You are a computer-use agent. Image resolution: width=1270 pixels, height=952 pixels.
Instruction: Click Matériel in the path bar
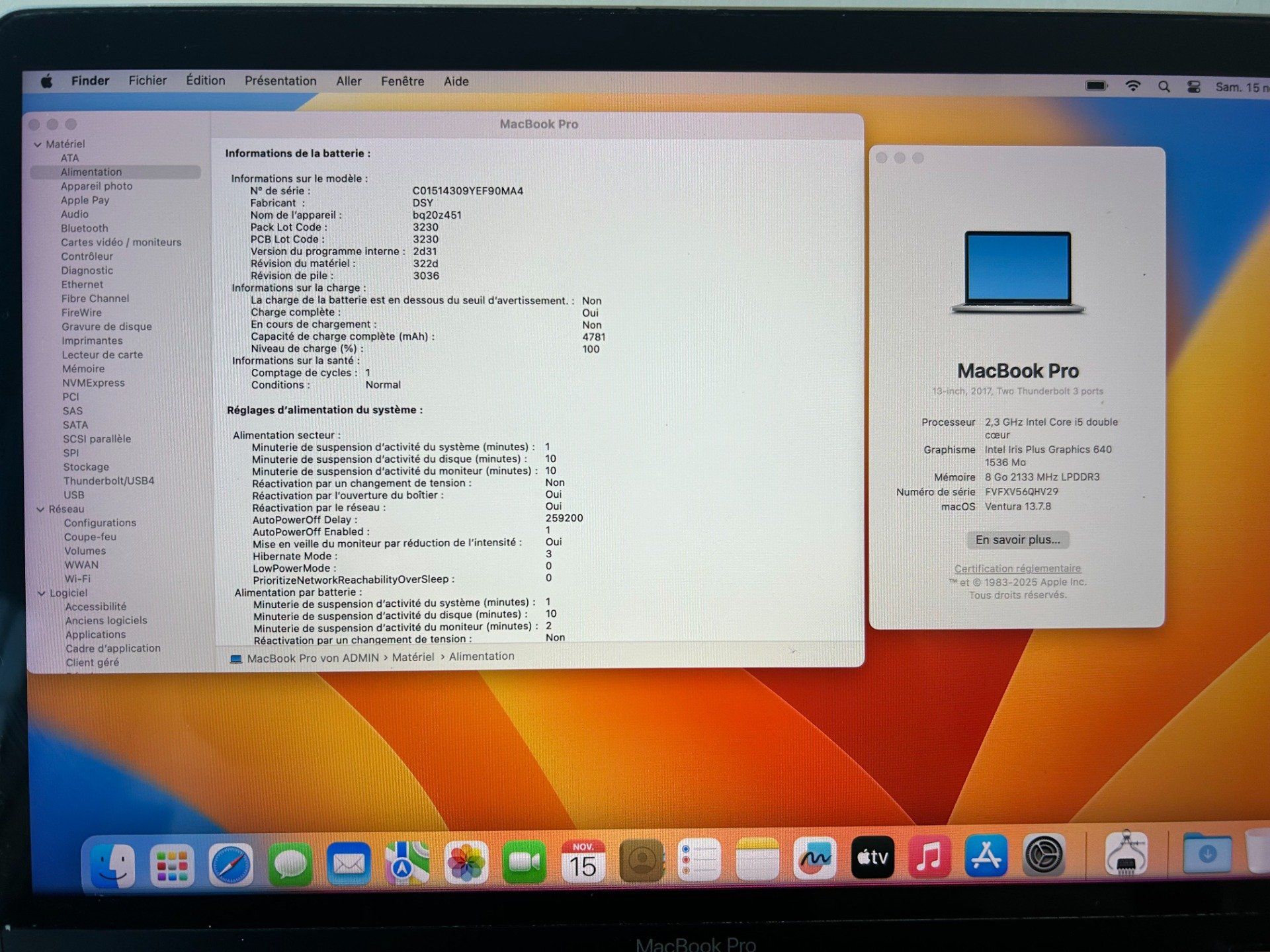point(413,657)
